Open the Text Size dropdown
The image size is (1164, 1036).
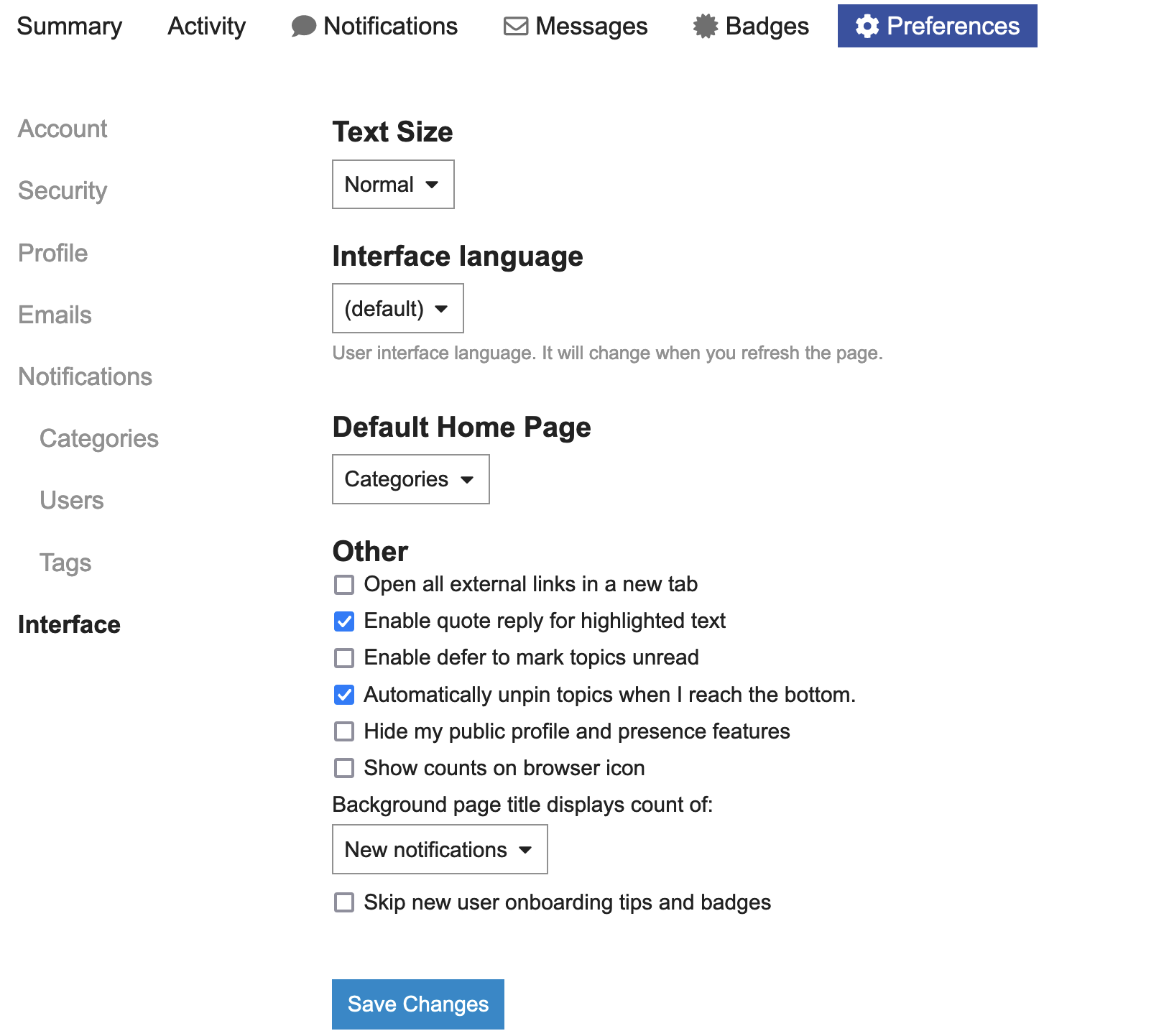click(392, 185)
